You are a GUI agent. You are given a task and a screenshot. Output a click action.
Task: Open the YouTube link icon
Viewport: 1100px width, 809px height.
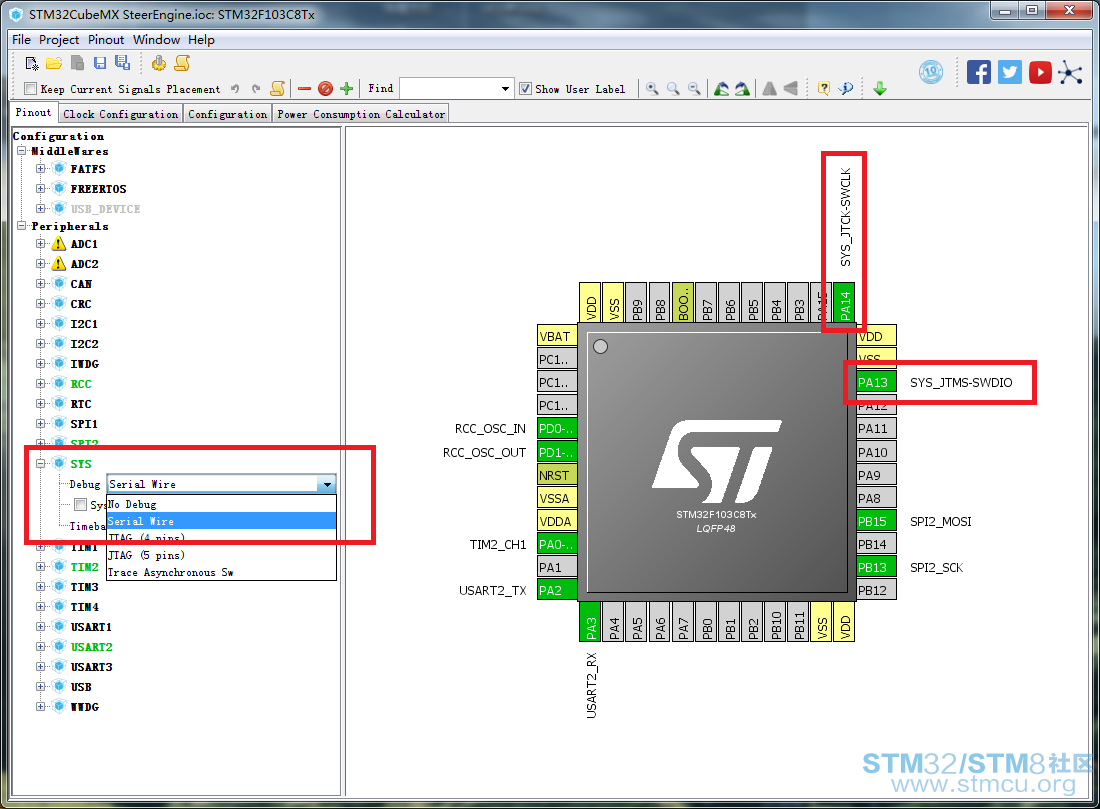pos(1040,72)
